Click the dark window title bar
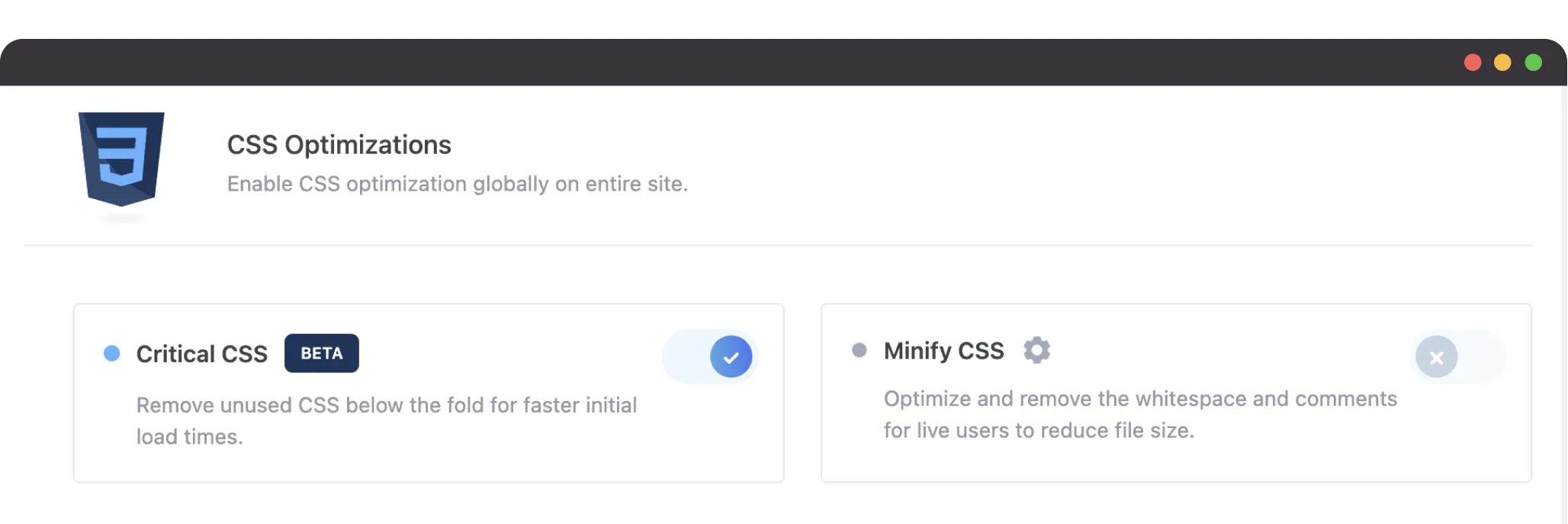 tap(783, 63)
